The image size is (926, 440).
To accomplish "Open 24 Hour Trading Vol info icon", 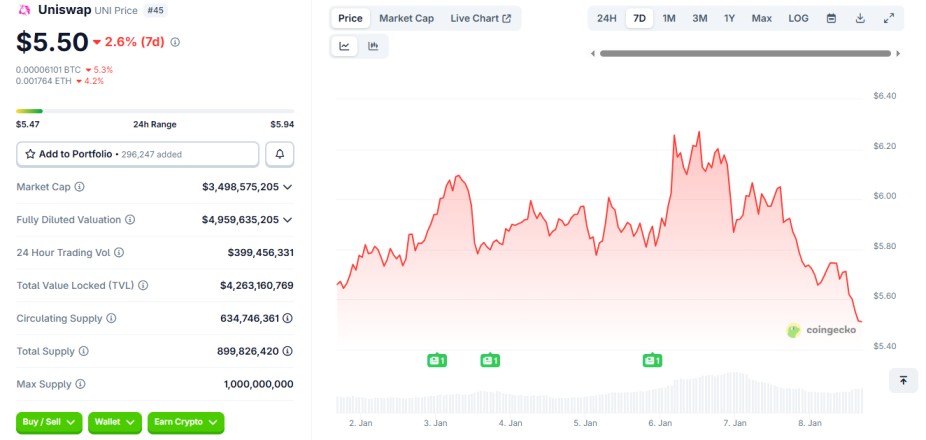I will tap(119, 253).
